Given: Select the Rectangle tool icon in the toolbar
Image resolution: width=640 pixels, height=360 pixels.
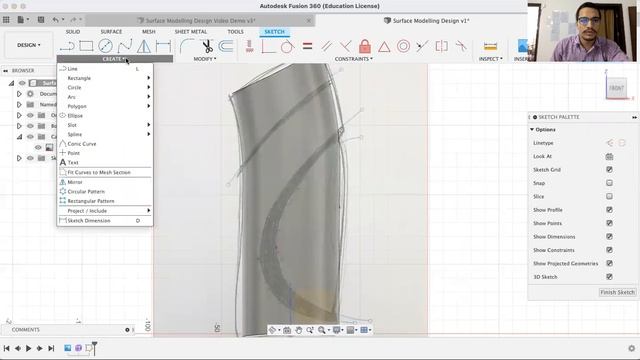Looking at the screenshot, I should point(86,46).
